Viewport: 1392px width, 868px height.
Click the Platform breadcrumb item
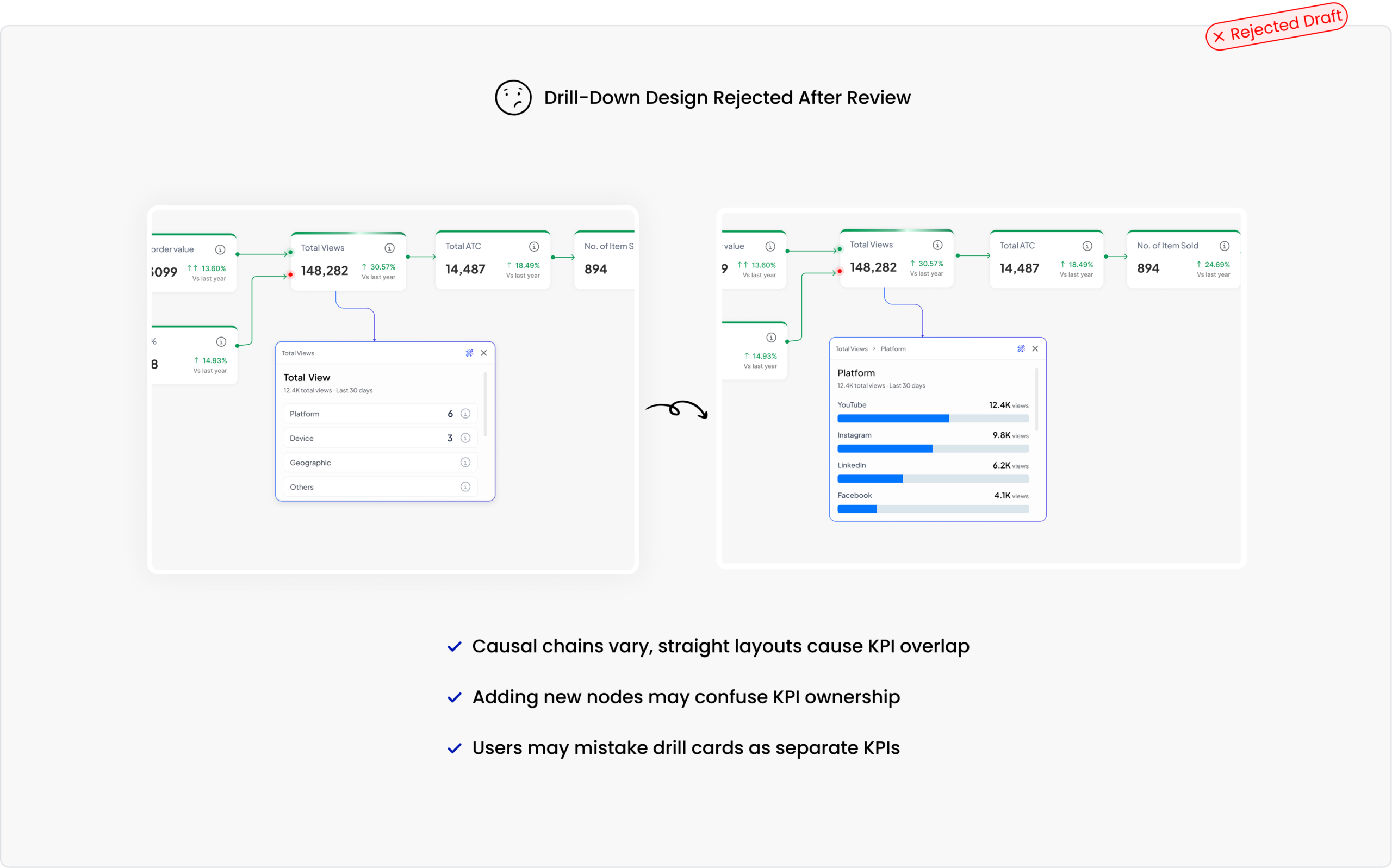[x=893, y=349]
